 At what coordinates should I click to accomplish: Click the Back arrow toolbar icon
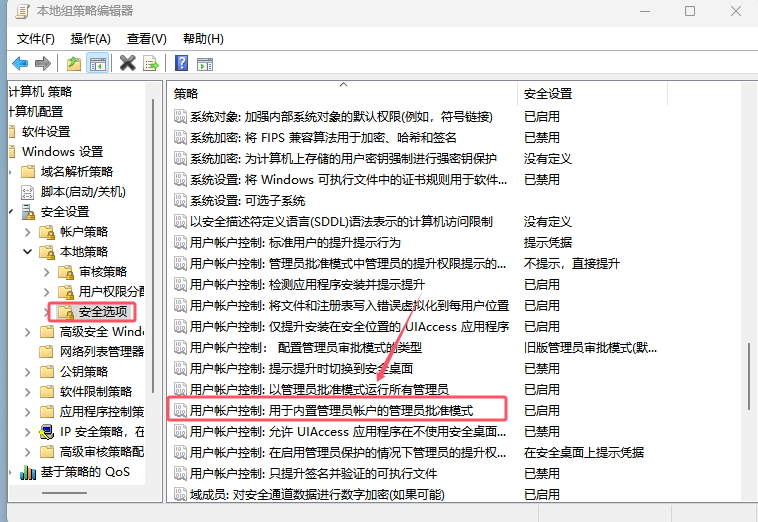(20, 64)
